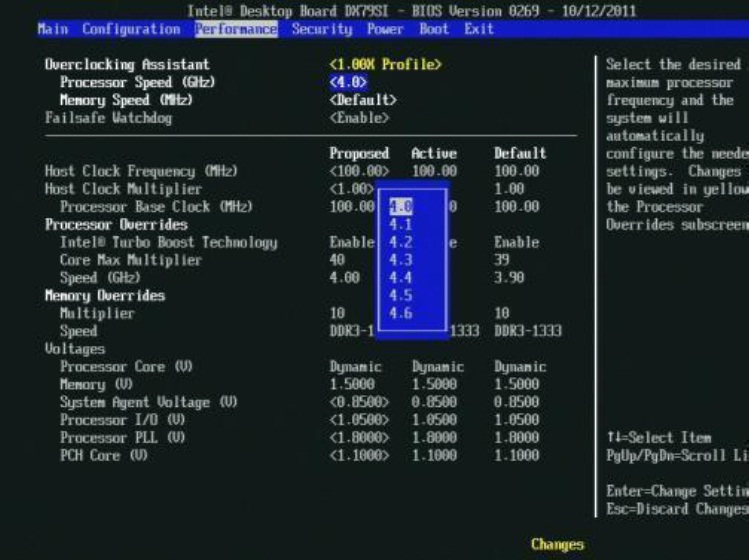This screenshot has height=560, width=749.
Task: Toggle the Failsafe Watchdog <Enable> value
Action: pyautogui.click(x=359, y=118)
